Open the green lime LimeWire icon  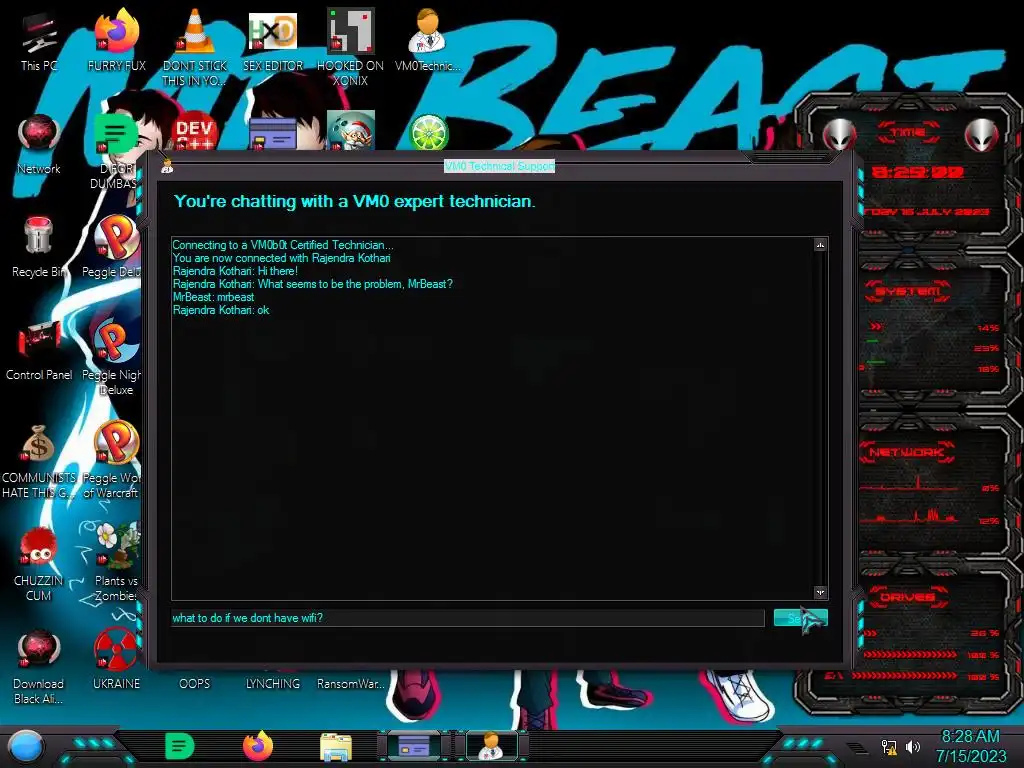click(x=428, y=133)
